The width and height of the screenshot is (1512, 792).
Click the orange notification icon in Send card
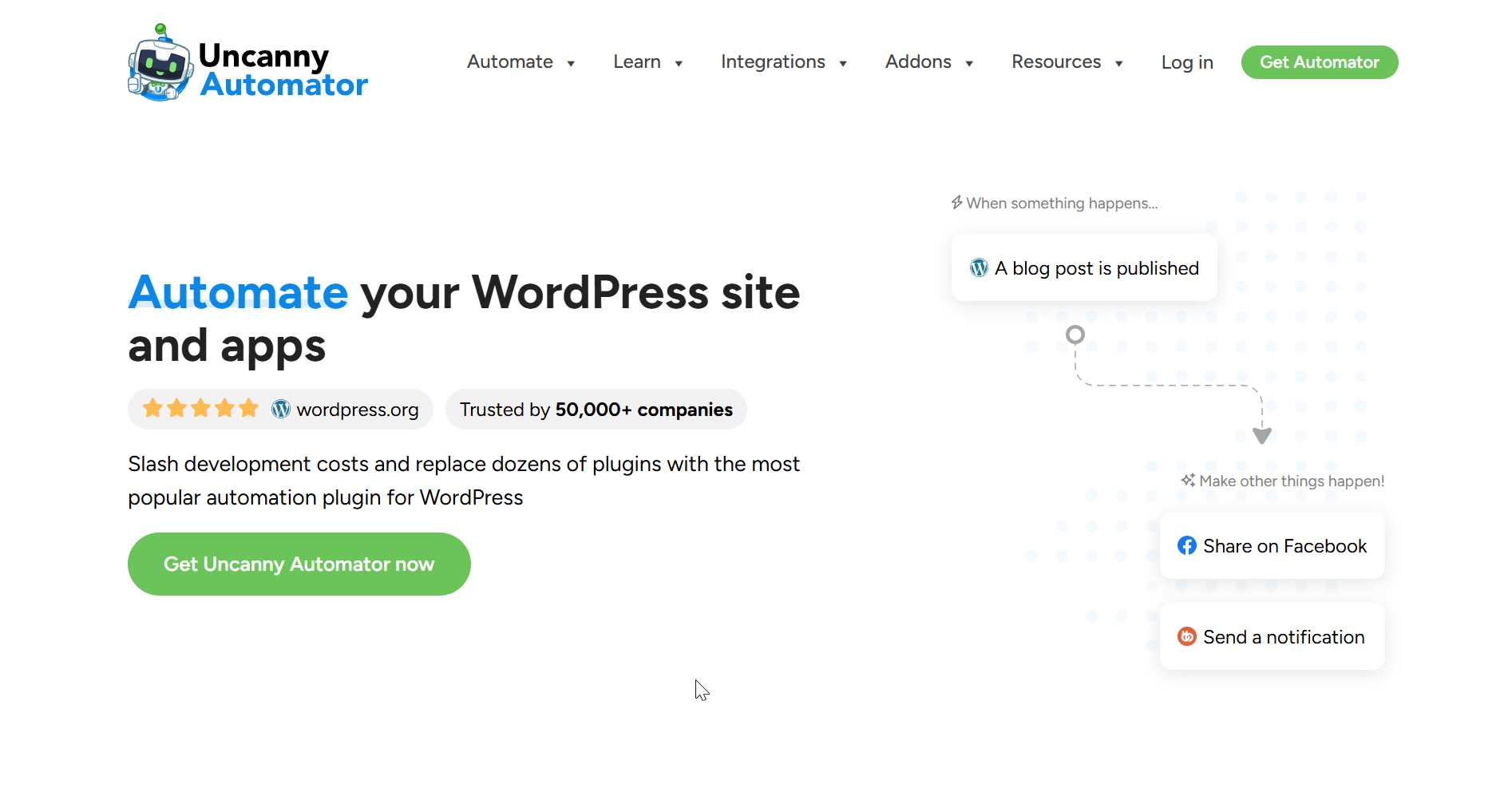click(1186, 636)
